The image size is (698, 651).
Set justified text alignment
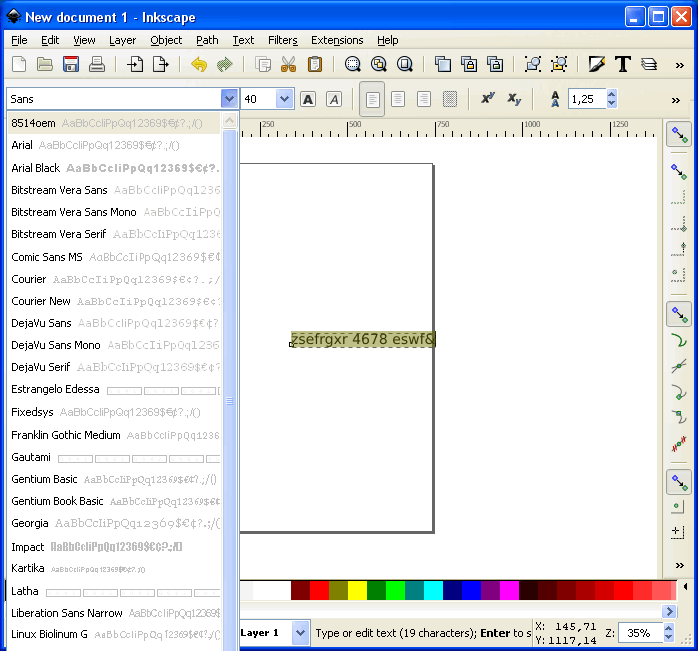450,99
